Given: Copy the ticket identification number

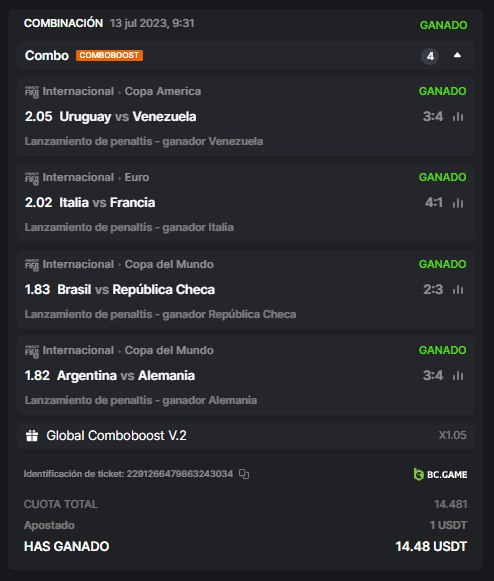Looking at the screenshot, I should [x=244, y=474].
